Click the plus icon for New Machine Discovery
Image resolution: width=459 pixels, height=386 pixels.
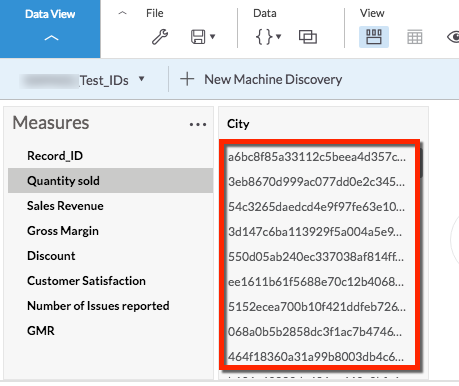(x=187, y=79)
